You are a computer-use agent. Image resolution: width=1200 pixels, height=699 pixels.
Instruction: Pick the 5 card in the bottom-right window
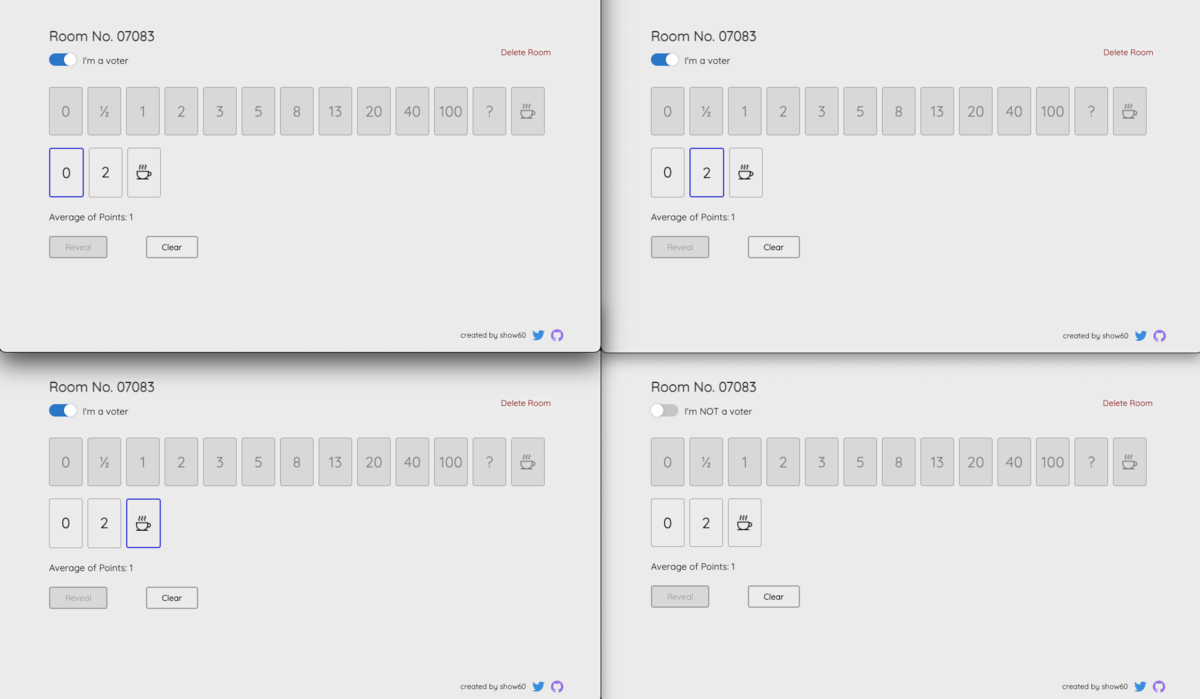tap(860, 462)
